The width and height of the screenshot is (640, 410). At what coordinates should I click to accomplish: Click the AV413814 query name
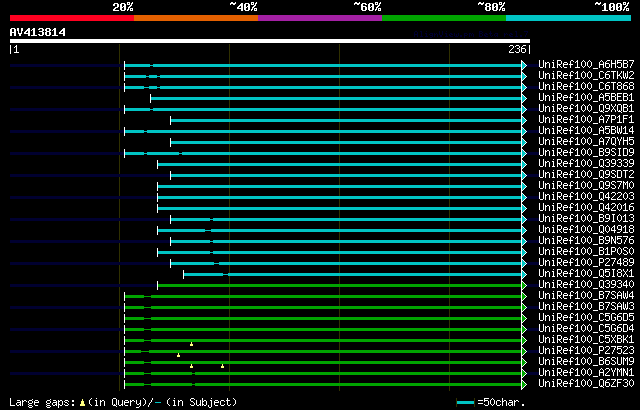point(38,33)
